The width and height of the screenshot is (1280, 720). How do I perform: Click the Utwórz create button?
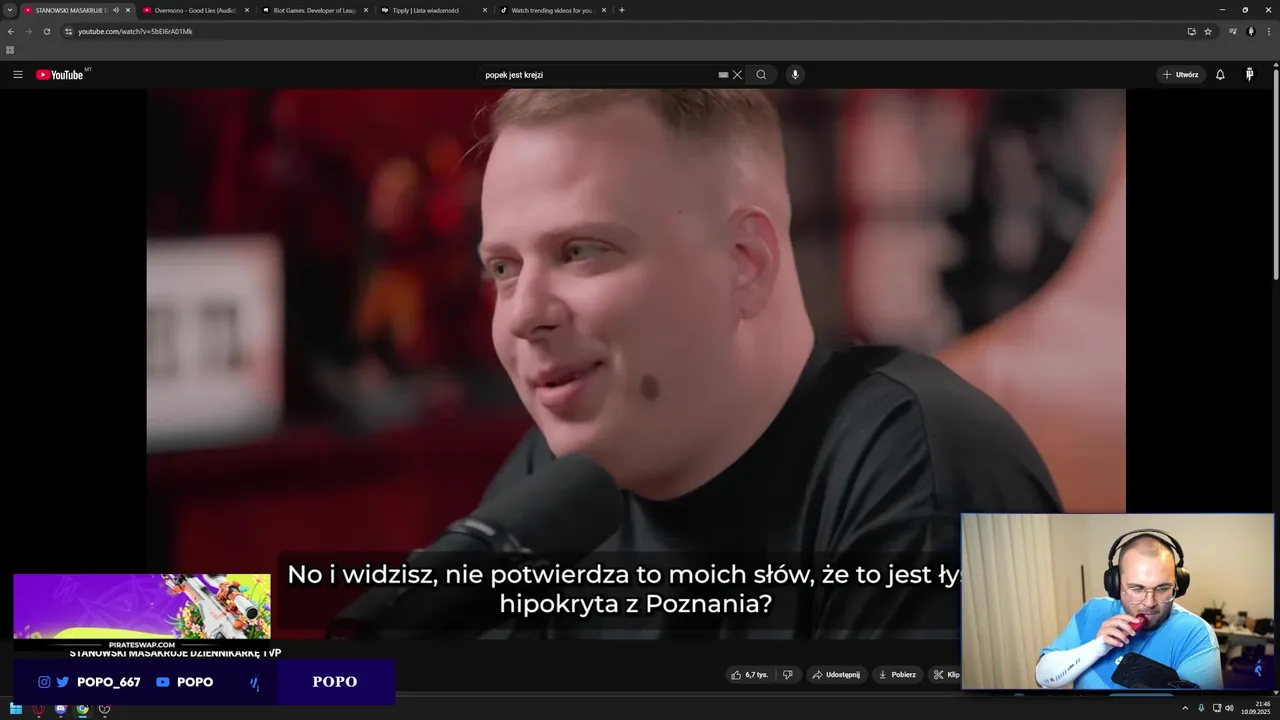pyautogui.click(x=1180, y=75)
